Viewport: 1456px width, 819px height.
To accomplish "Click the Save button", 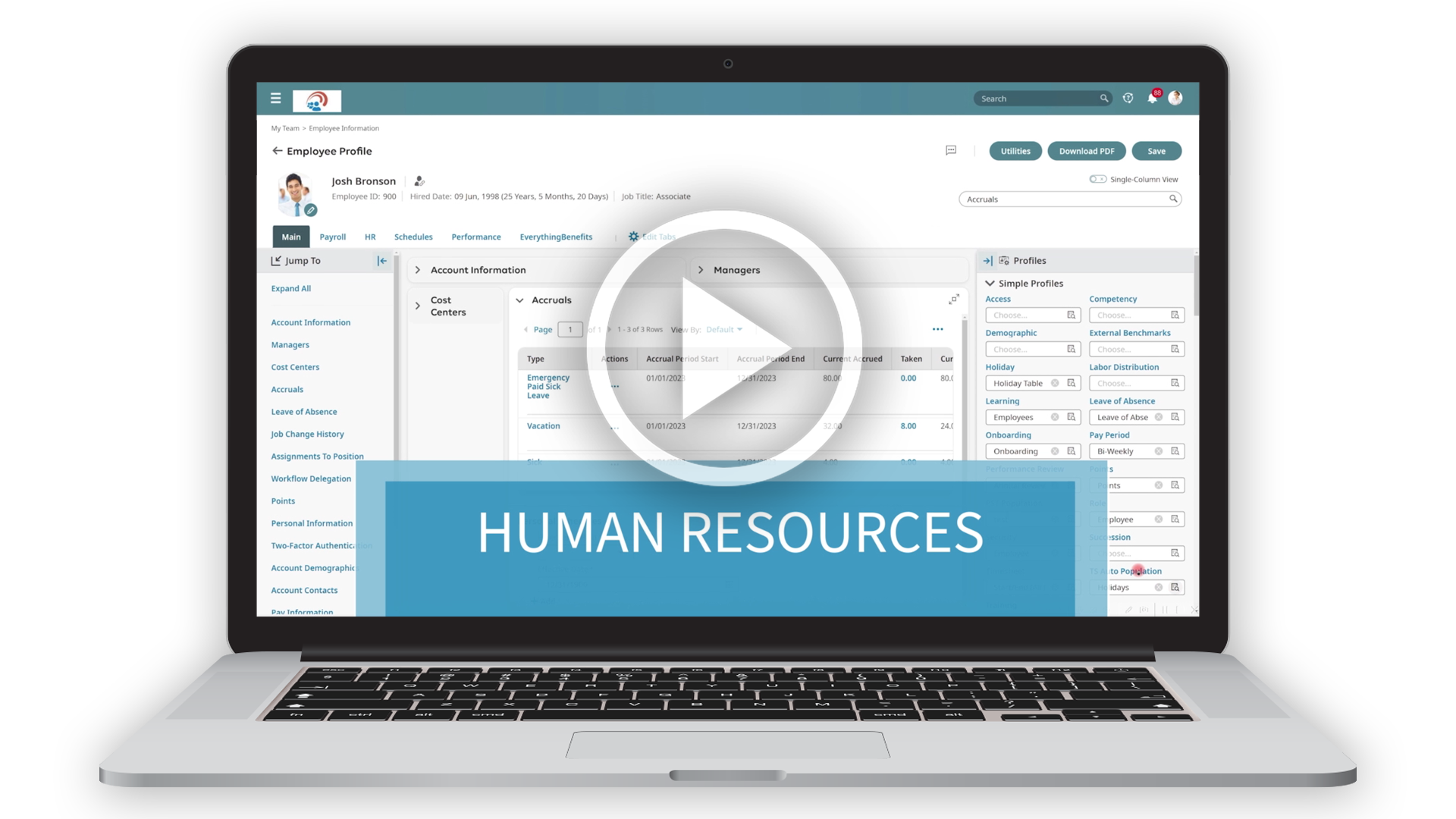I will [x=1155, y=150].
